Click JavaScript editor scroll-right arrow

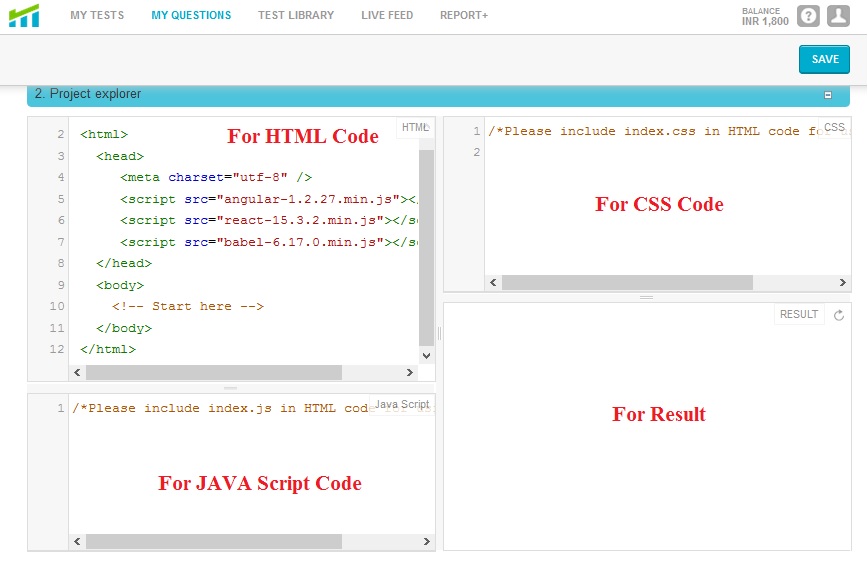426,541
